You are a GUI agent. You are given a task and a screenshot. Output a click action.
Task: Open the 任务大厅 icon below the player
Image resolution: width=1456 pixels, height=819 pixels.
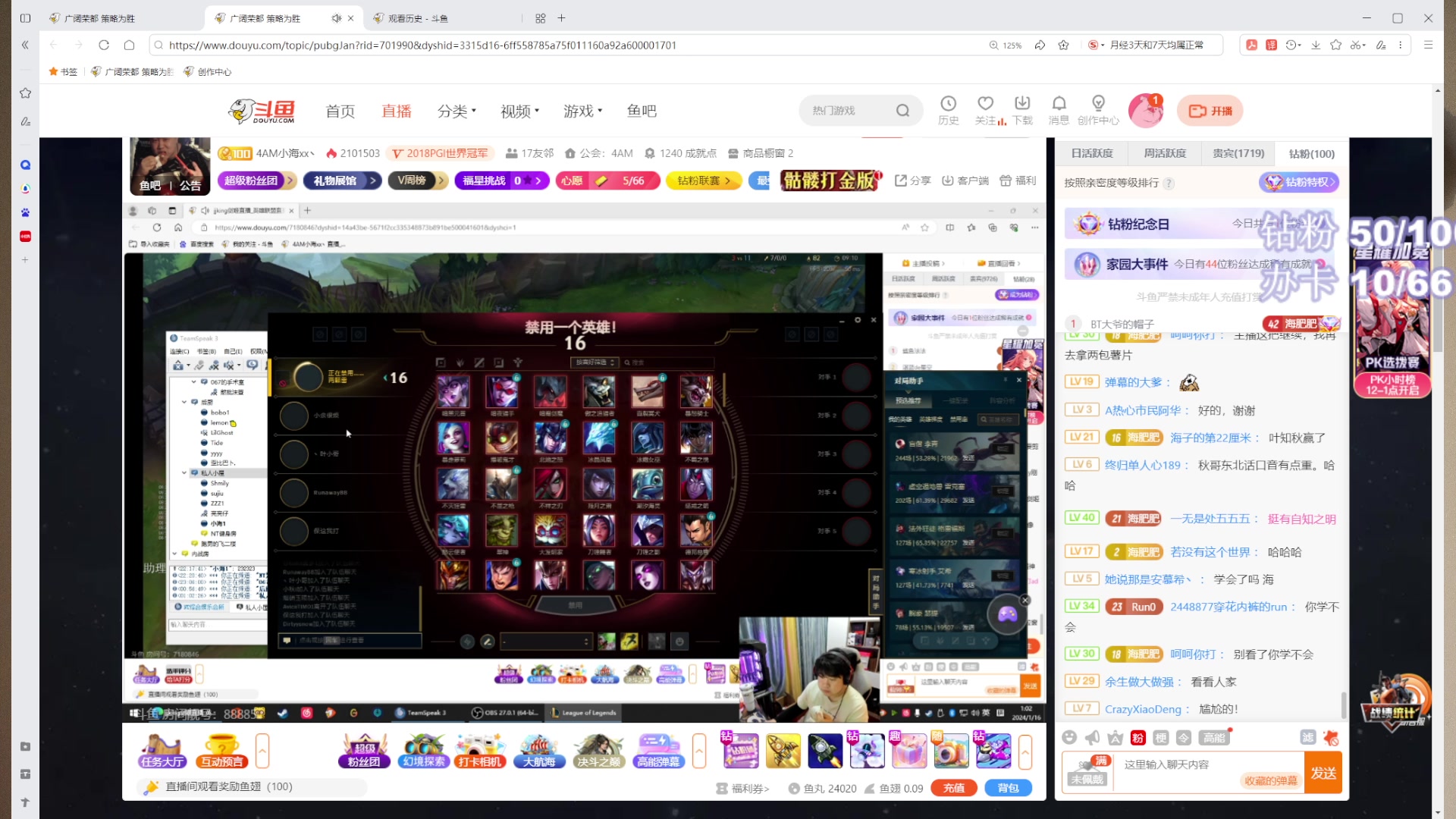tap(162, 751)
